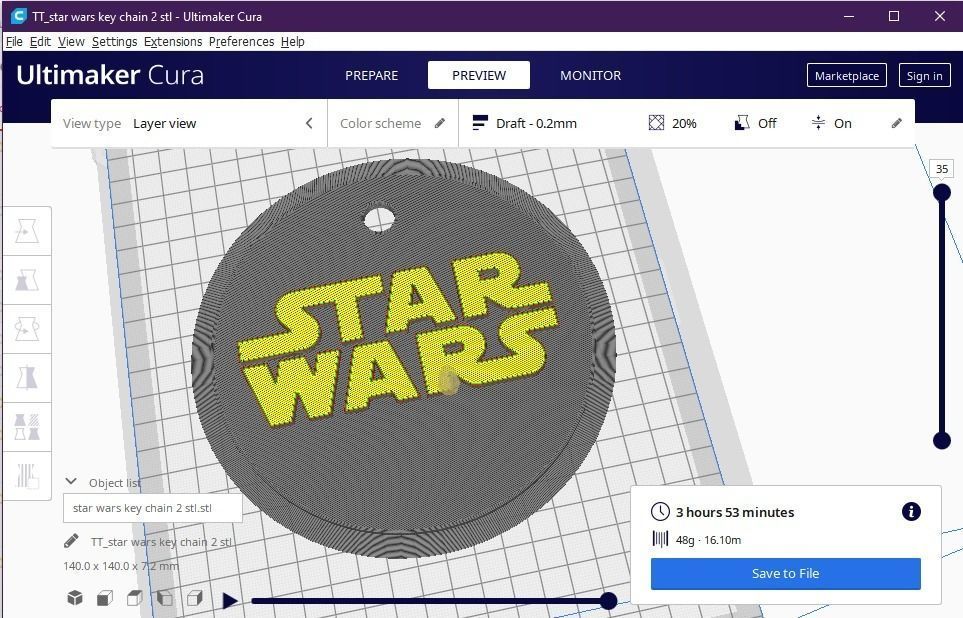This screenshot has height=618, width=963.
Task: Open Per Model Settings tool
Action: tap(26, 426)
